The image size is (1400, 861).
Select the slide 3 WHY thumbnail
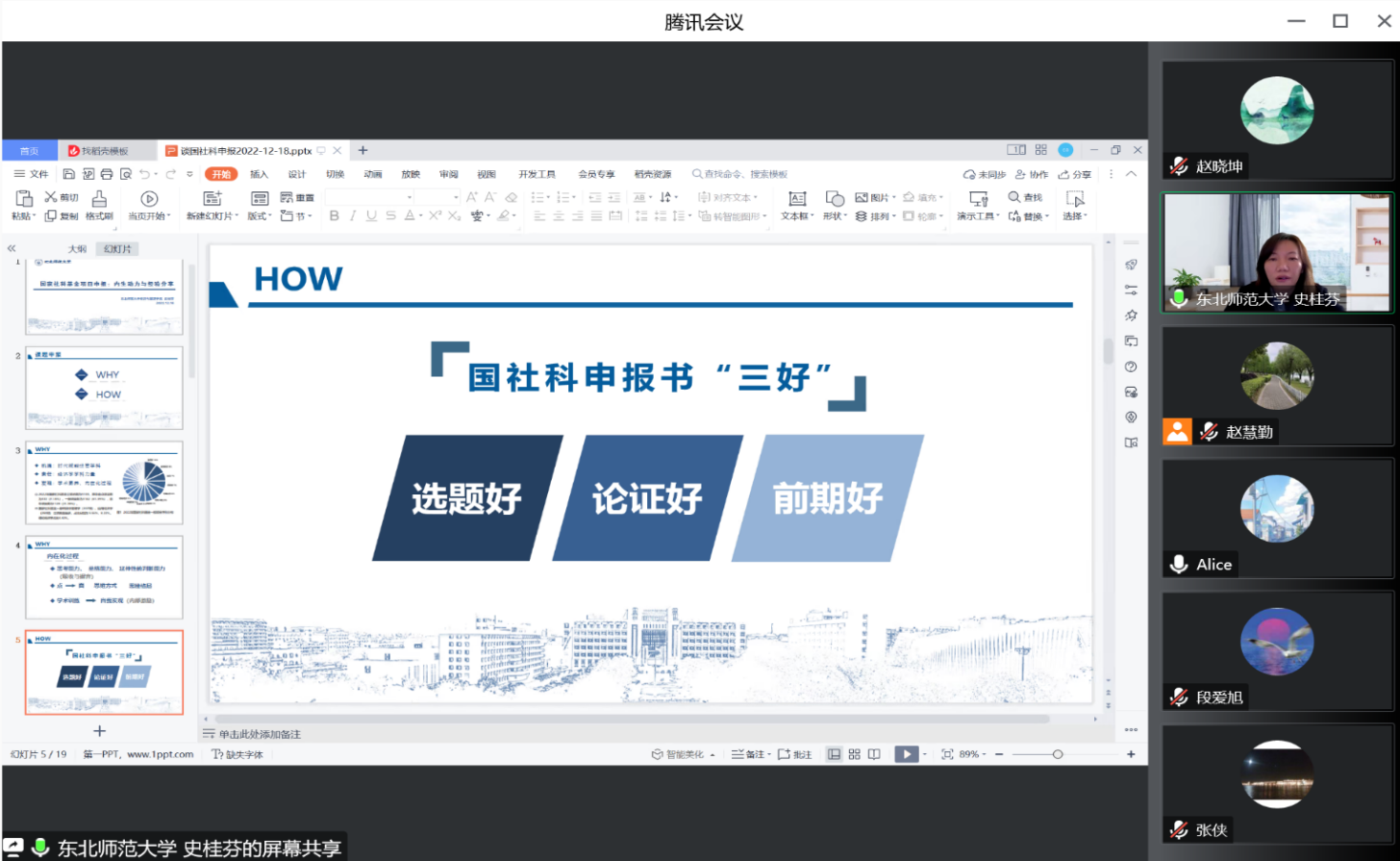[104, 483]
